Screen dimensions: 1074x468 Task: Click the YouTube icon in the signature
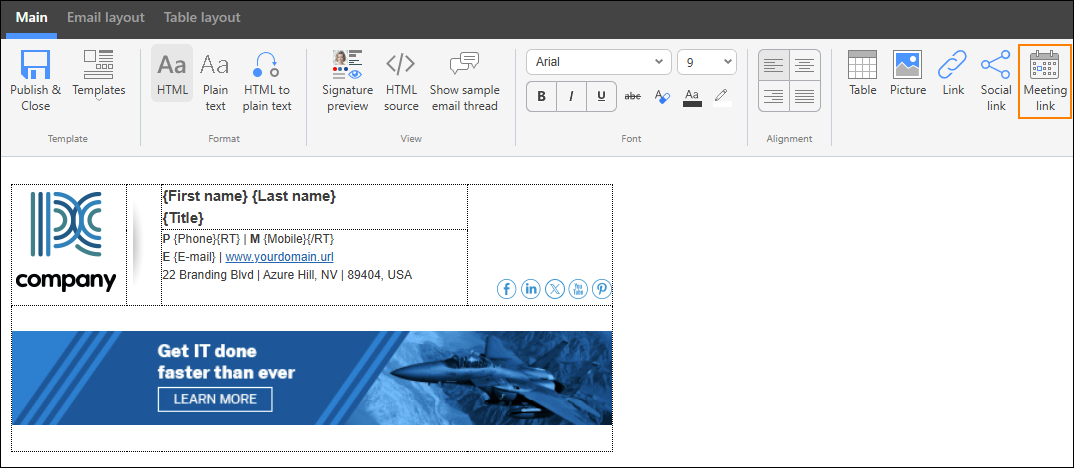[577, 289]
